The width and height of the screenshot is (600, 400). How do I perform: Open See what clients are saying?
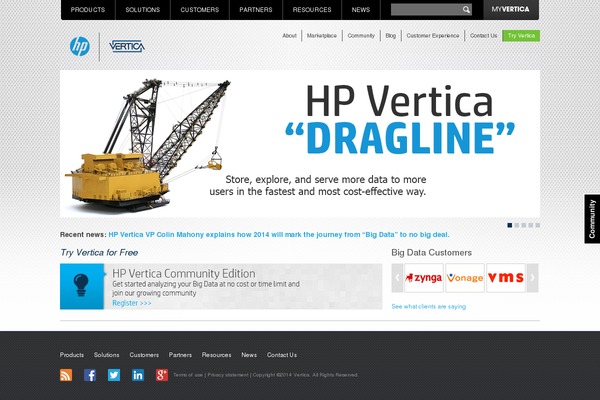[429, 307]
